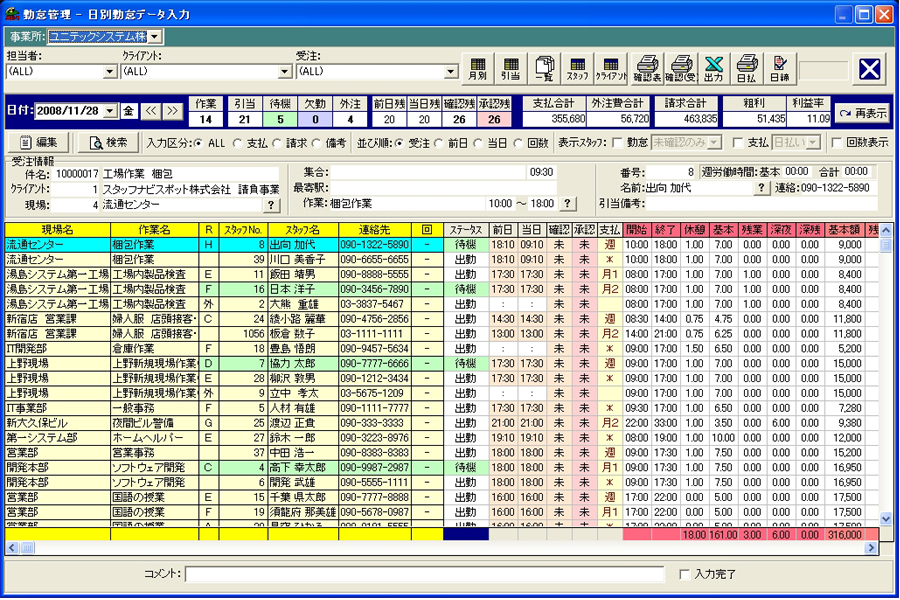
Task: Click the 出力 Excel export icon
Action: [x=713, y=67]
